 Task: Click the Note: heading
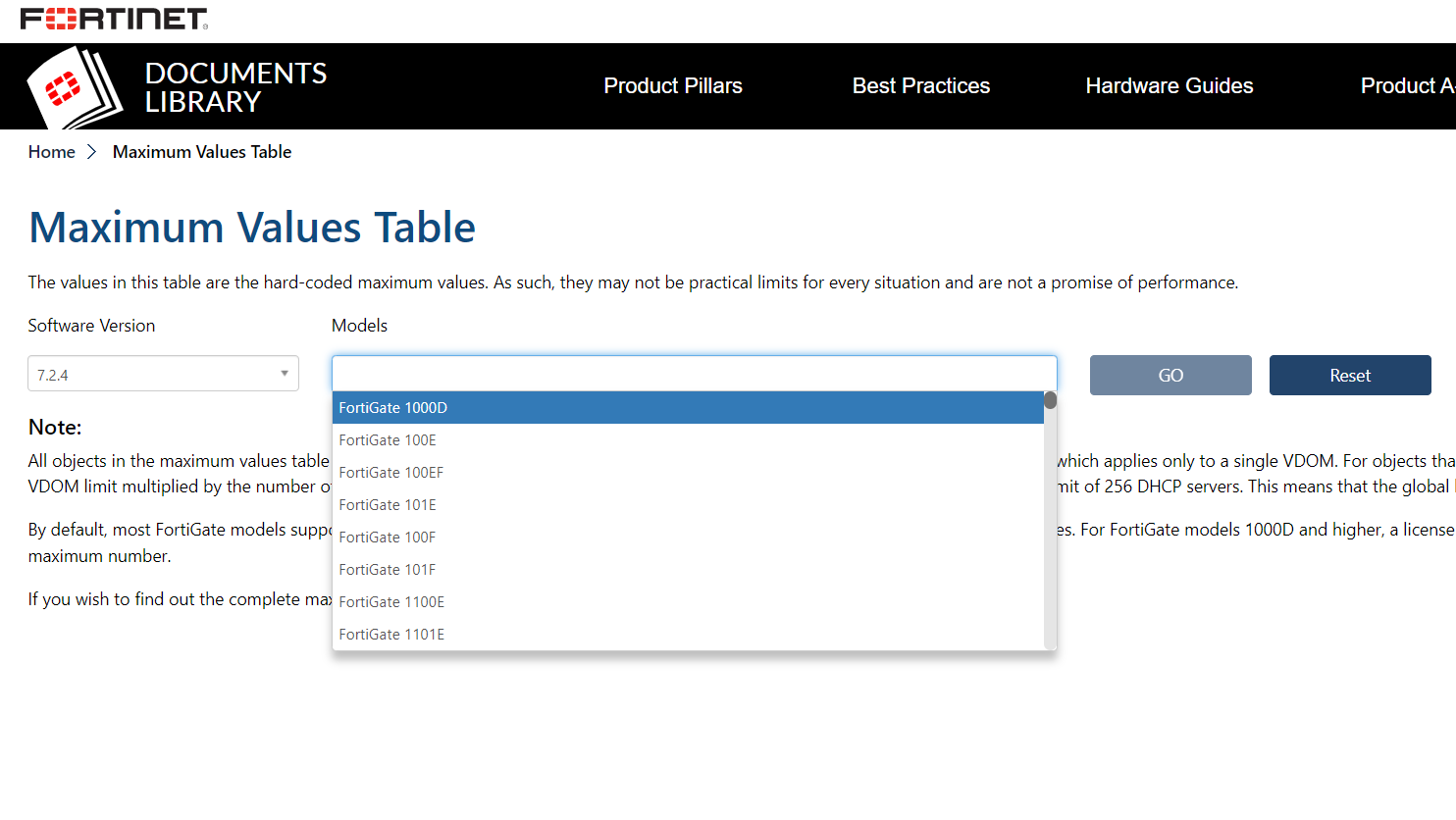(55, 428)
